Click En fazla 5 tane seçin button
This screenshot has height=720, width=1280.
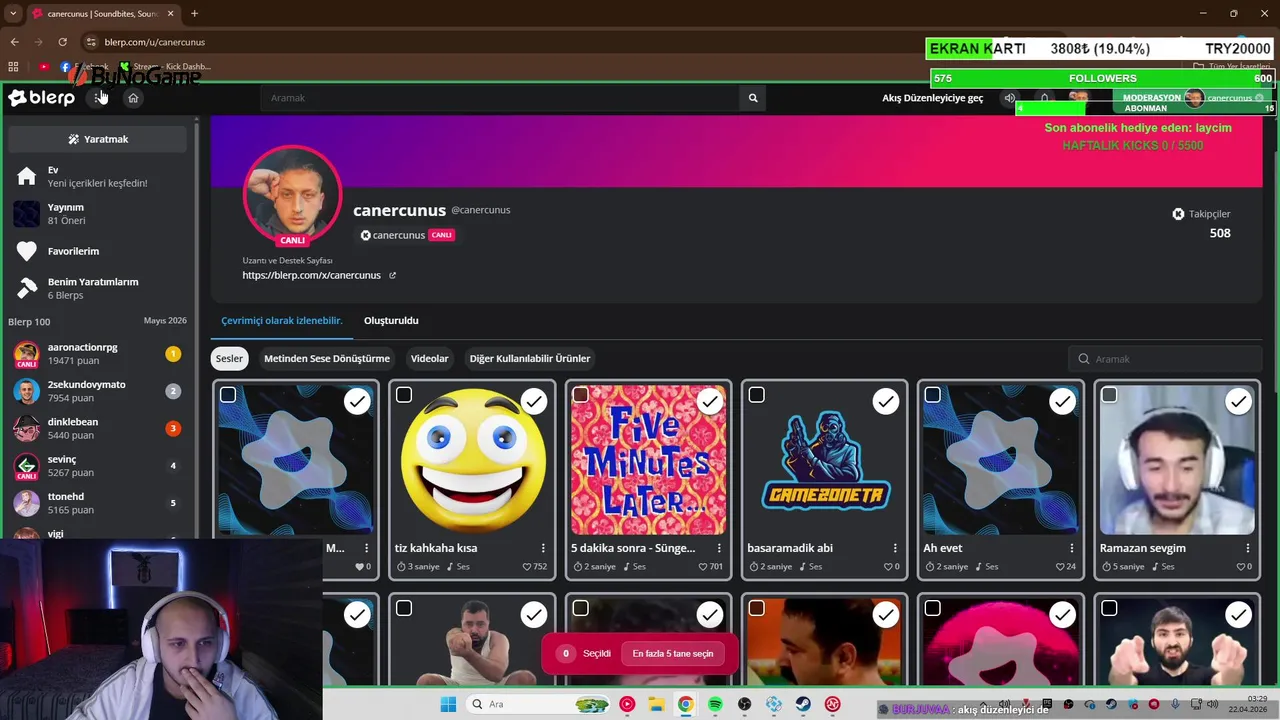pyautogui.click(x=673, y=653)
